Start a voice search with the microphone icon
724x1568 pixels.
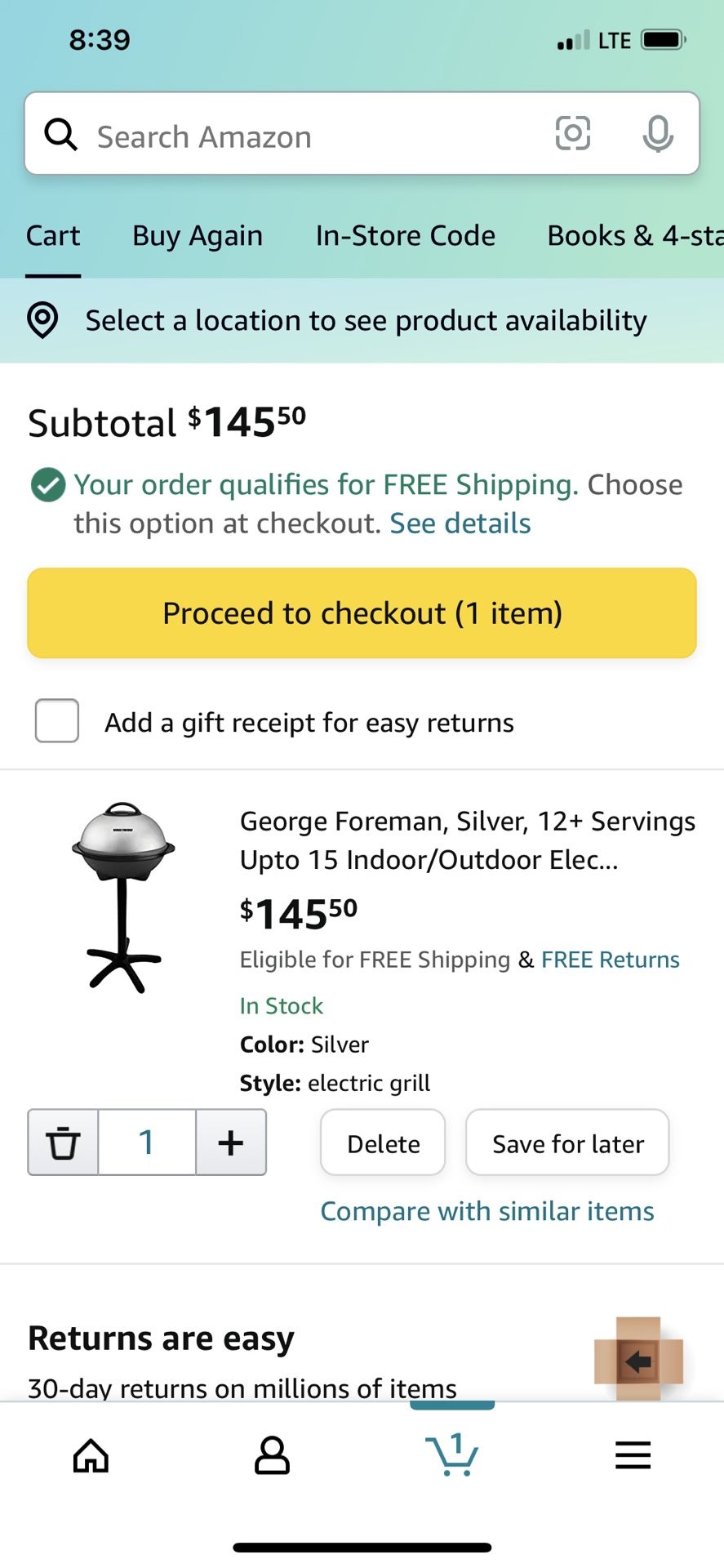pos(658,135)
